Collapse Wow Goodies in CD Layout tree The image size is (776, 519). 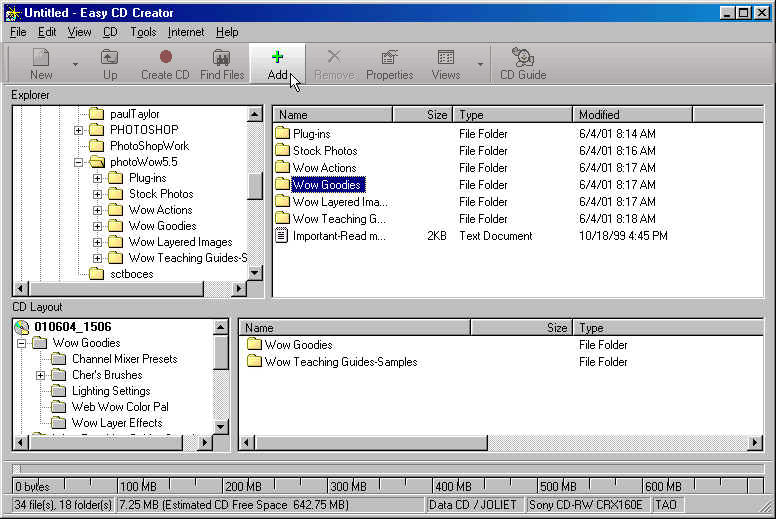point(21,343)
